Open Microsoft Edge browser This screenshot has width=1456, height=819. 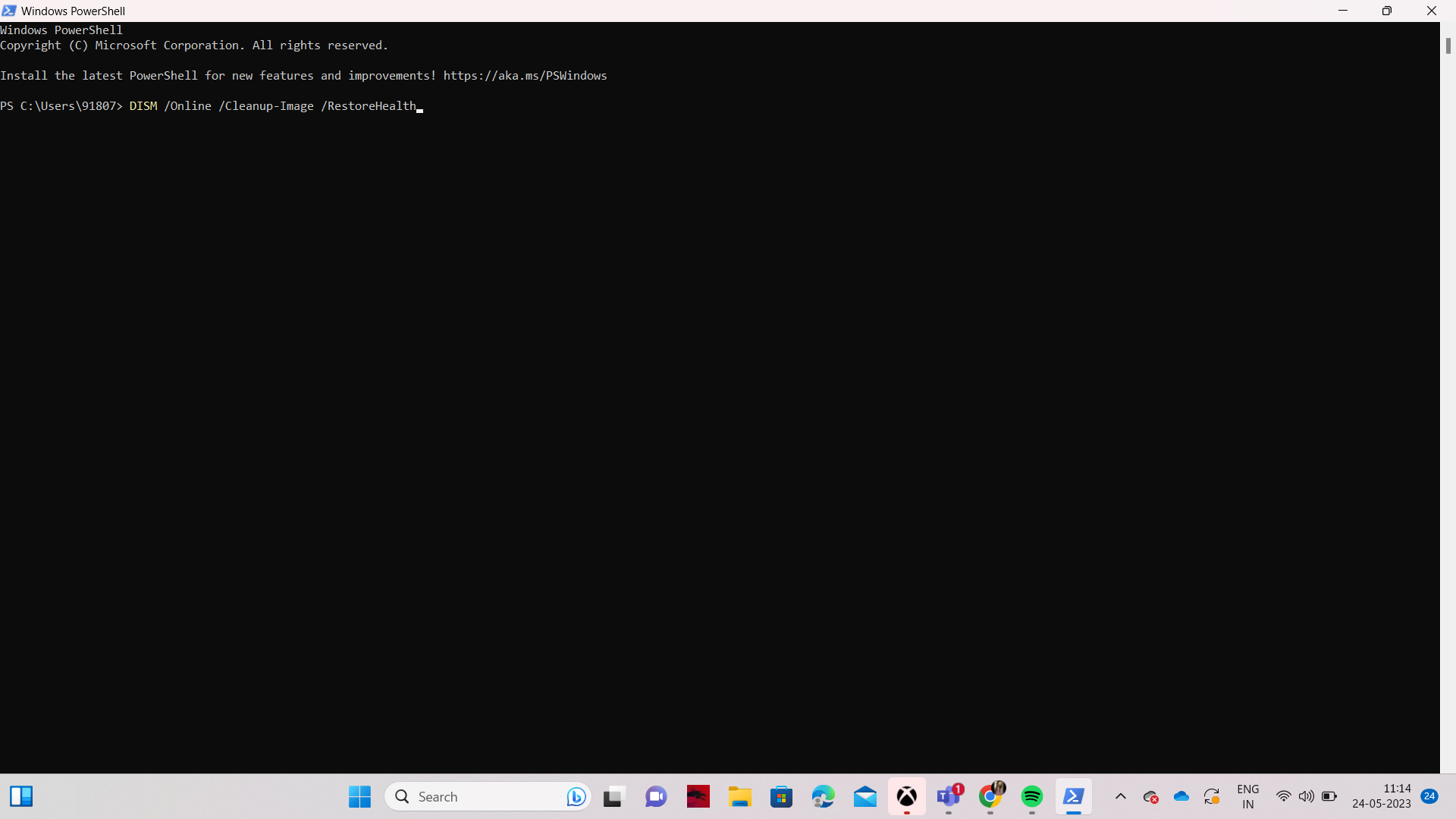tap(824, 796)
